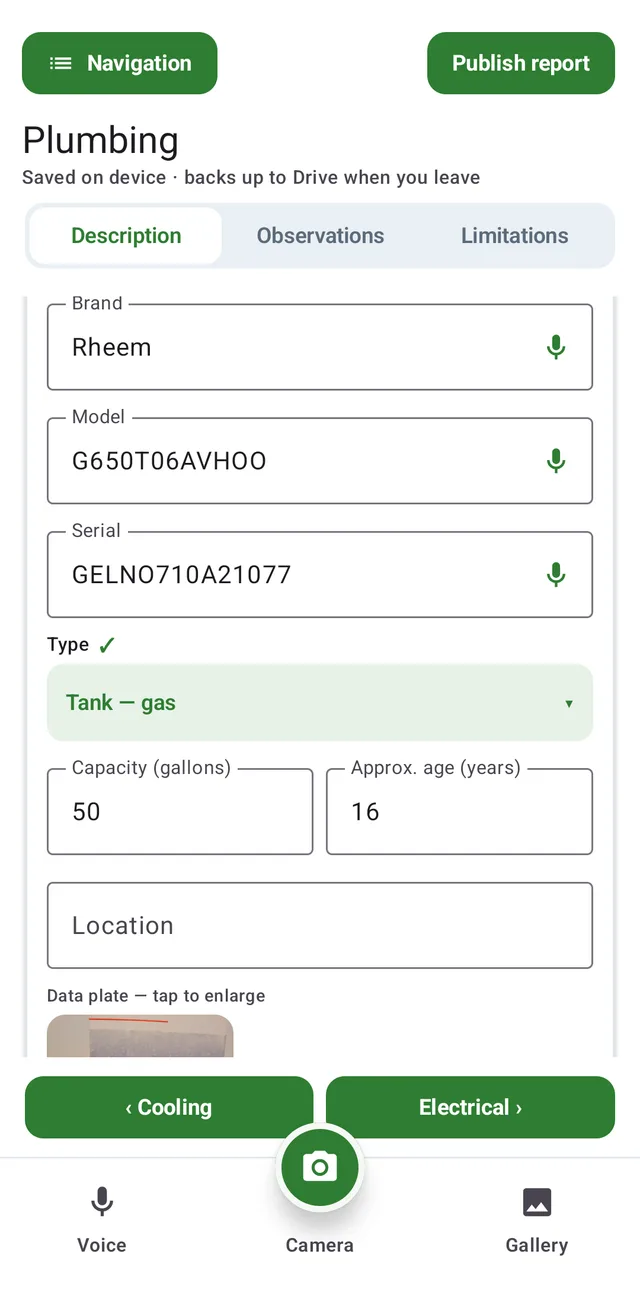Click the "Data plate — tap to enlarge" label
This screenshot has height=1292, width=640.
[156, 996]
